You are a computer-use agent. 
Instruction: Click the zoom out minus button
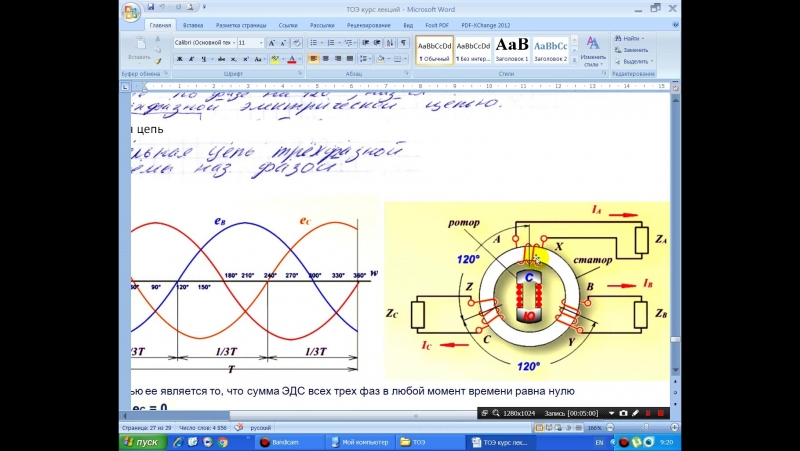610,428
